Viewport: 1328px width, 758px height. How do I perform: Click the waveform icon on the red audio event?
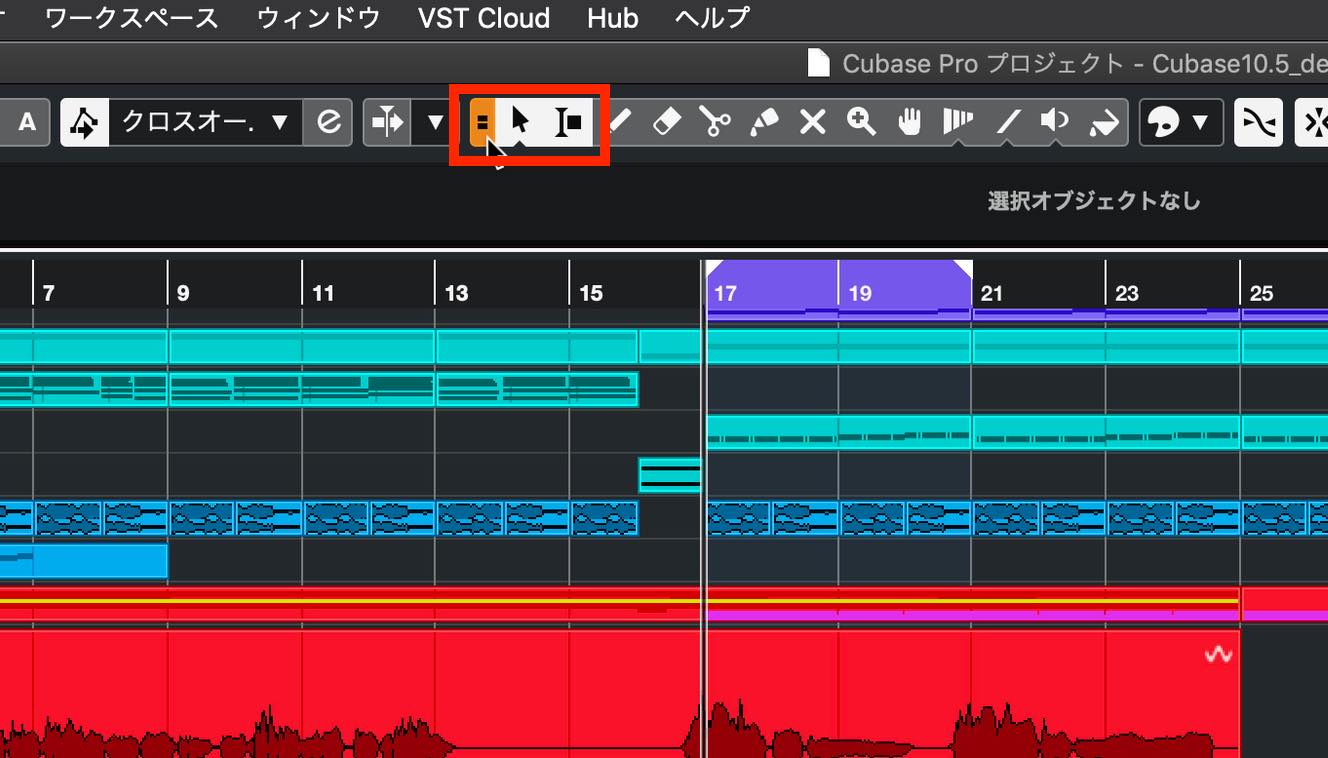1218,655
